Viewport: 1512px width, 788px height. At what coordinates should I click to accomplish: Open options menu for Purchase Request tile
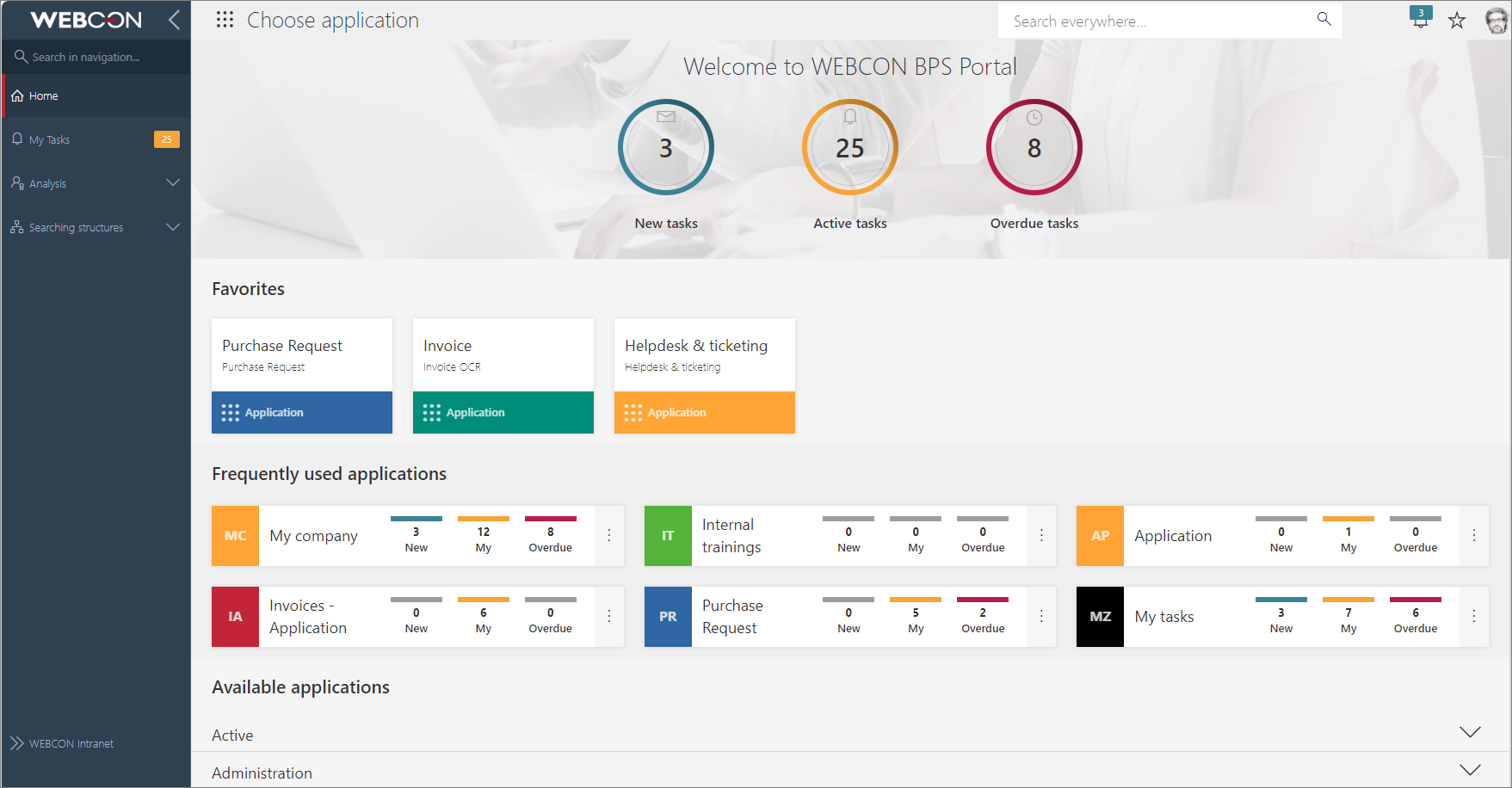pos(1041,616)
